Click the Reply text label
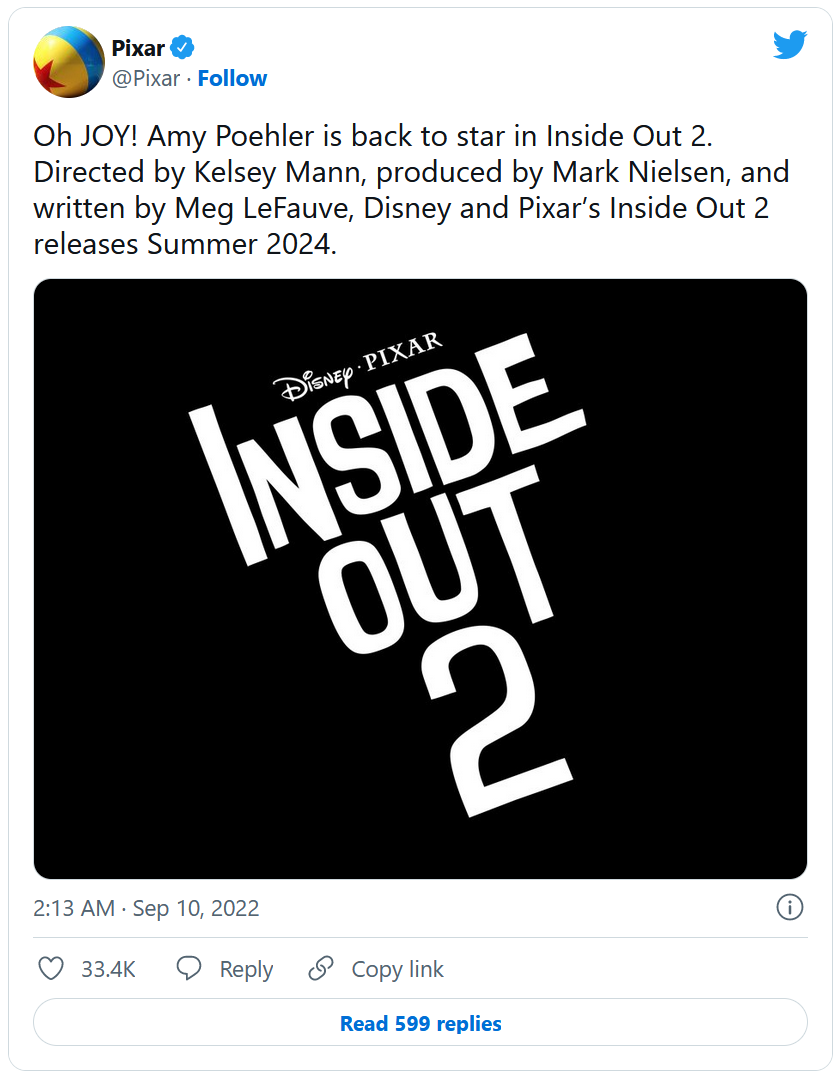The image size is (840, 1079). pos(246,969)
